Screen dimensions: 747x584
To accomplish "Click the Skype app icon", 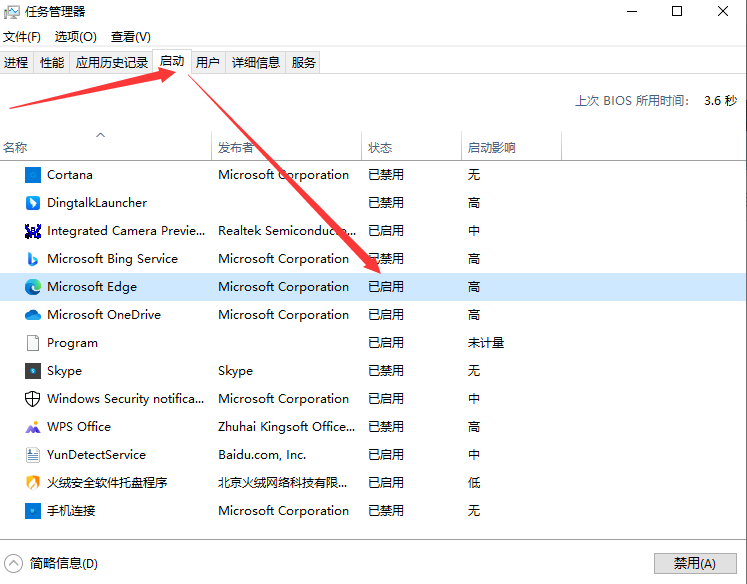I will (33, 371).
